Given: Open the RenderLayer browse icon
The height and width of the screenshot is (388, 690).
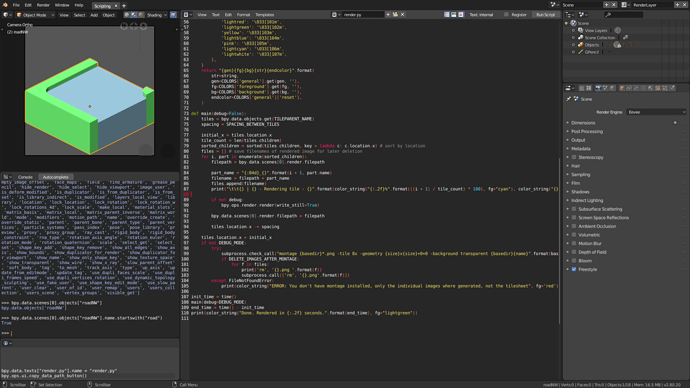Looking at the screenshot, I should coord(626,5).
